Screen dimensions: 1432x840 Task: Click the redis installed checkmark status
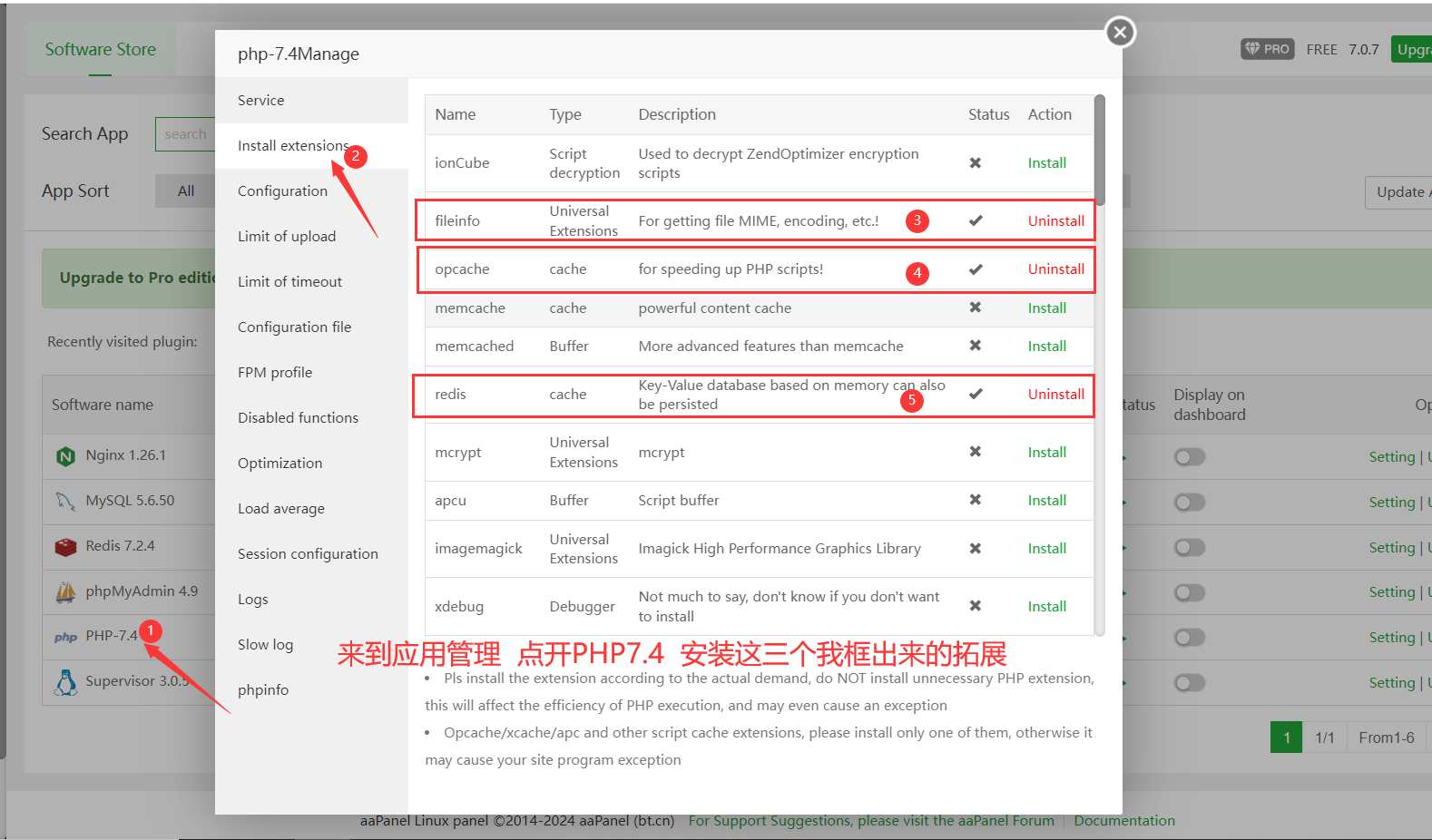pos(976,394)
